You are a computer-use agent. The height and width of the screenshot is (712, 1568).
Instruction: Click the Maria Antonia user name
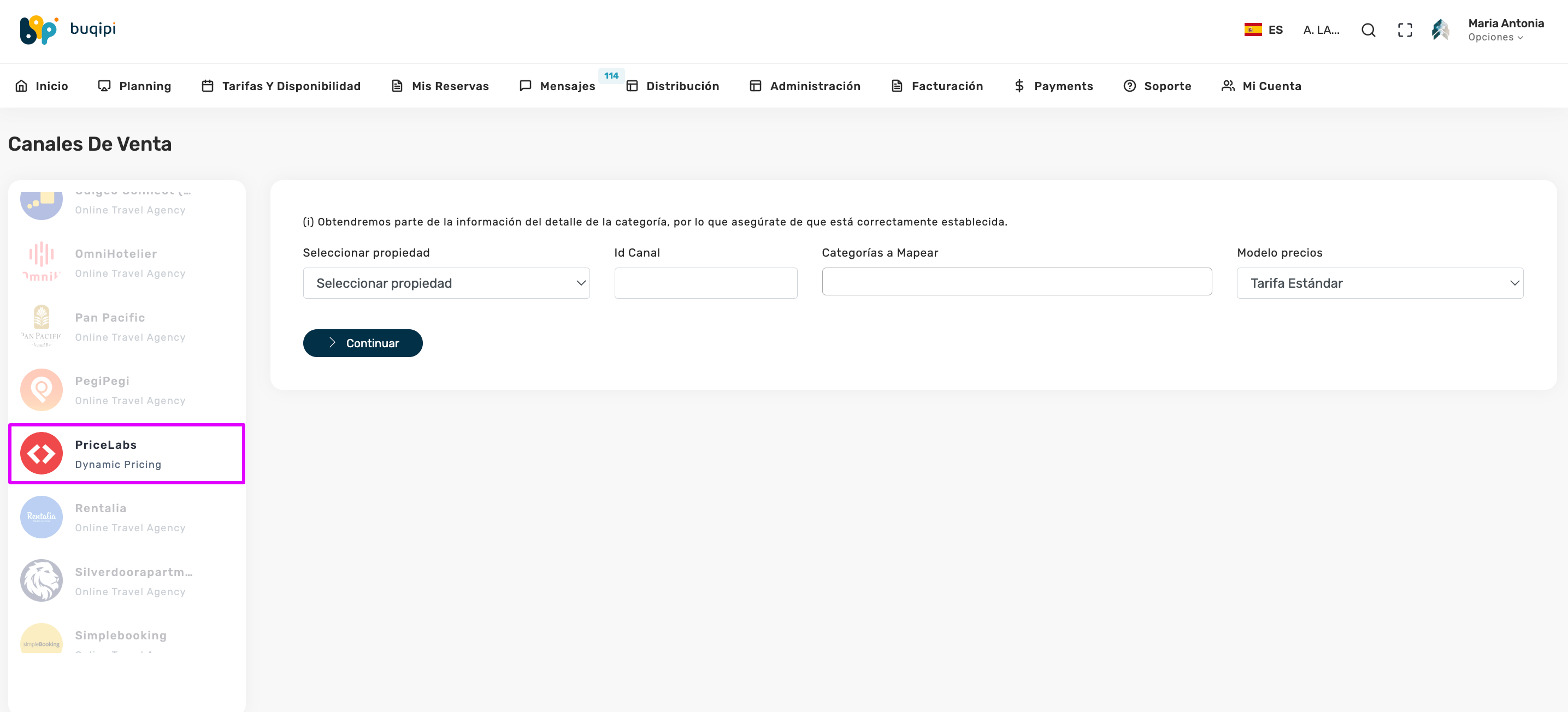click(x=1505, y=23)
